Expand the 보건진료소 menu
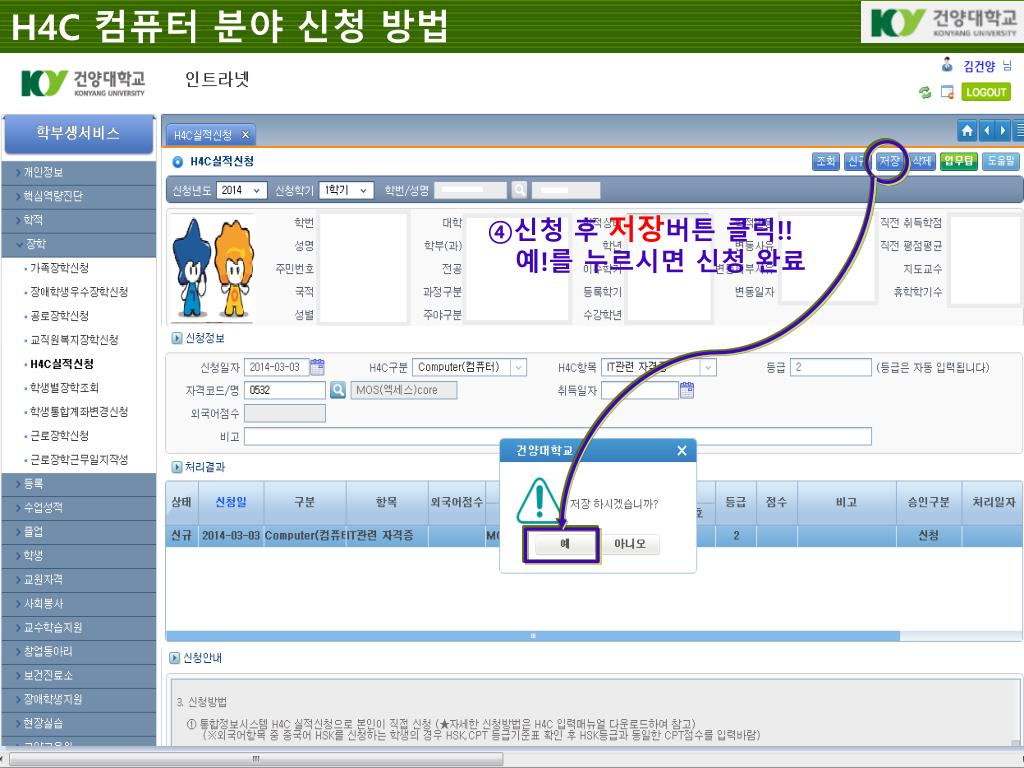The image size is (1024, 768). point(78,675)
